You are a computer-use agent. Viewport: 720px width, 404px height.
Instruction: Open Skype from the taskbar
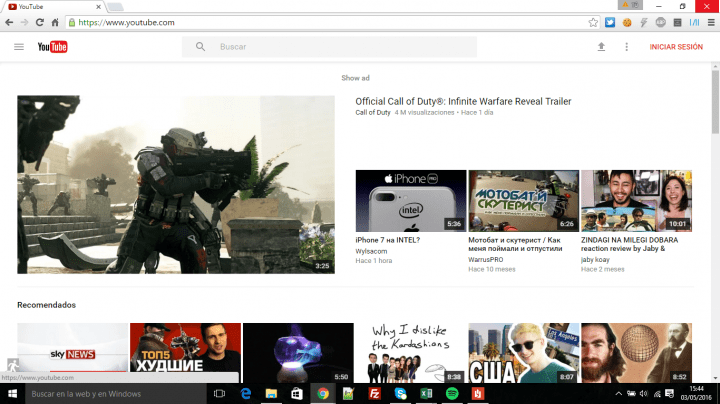(x=400, y=393)
